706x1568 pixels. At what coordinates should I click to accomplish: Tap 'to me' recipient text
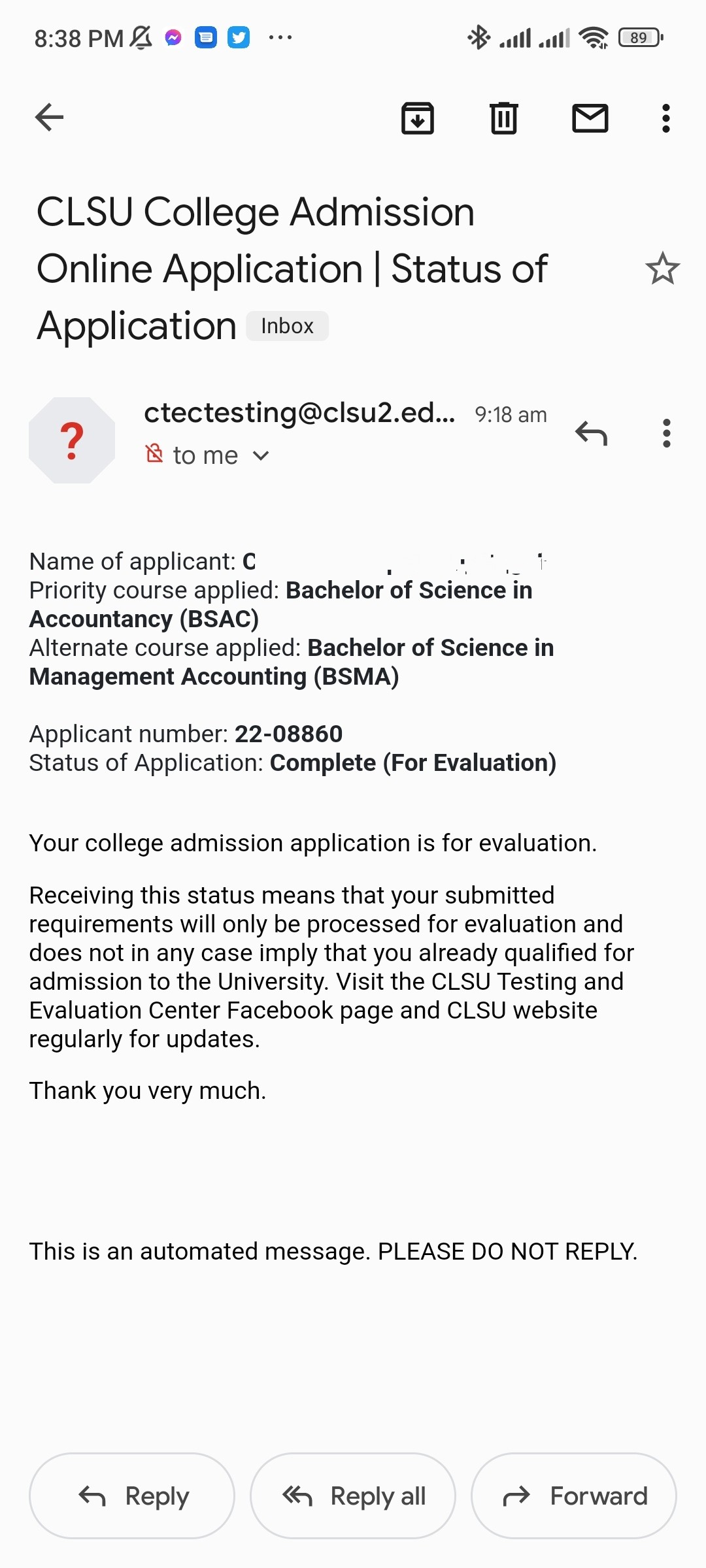(205, 455)
